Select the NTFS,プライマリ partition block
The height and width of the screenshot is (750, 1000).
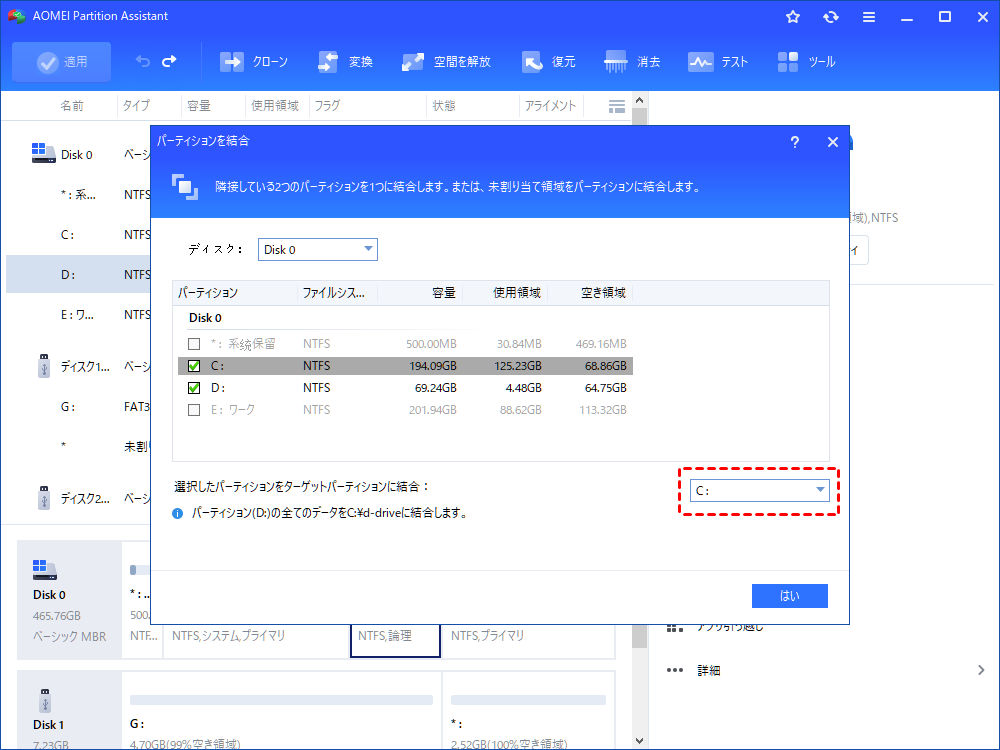pos(527,640)
